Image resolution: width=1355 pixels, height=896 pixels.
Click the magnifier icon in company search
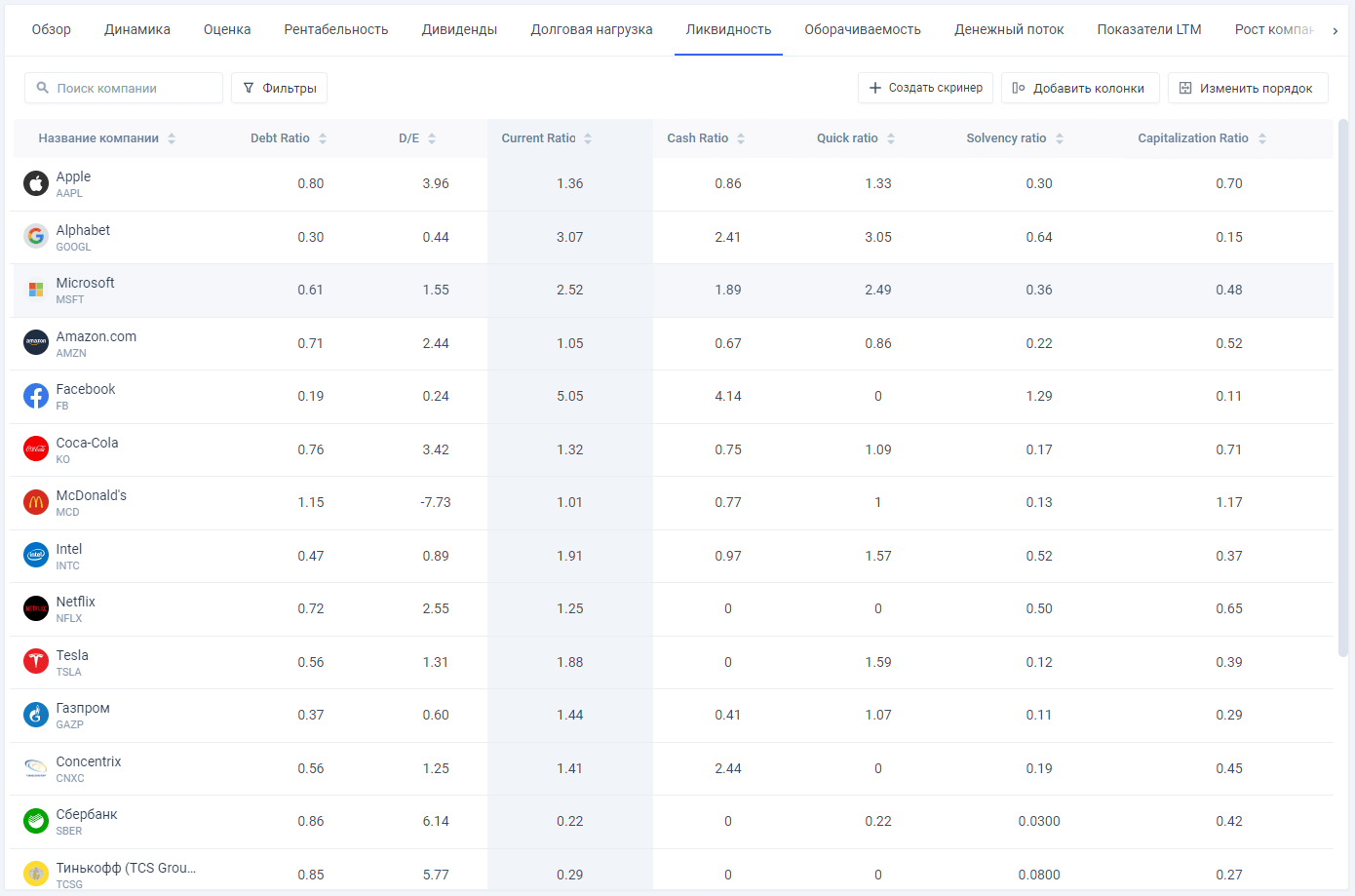(x=43, y=88)
